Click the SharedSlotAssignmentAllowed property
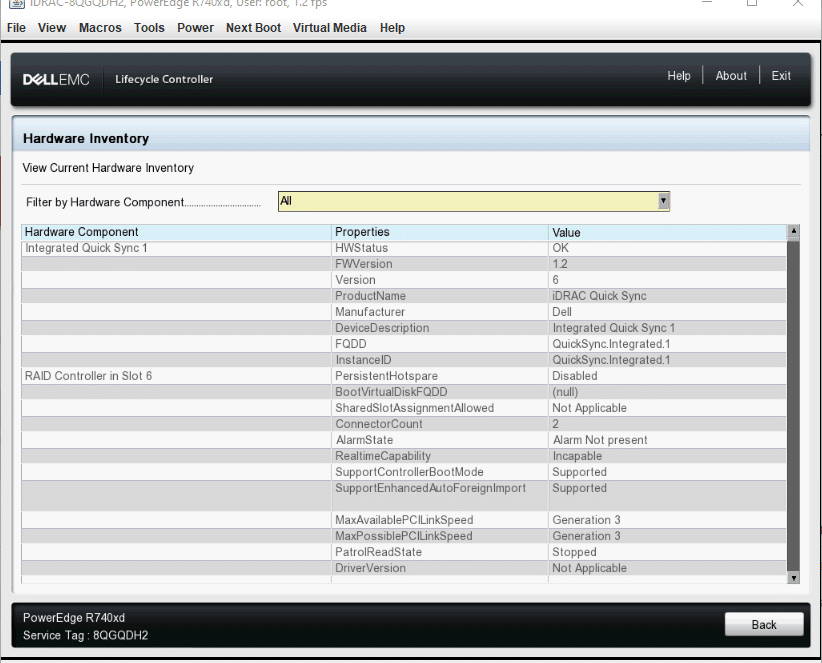Image resolution: width=822 pixels, height=663 pixels. click(415, 408)
